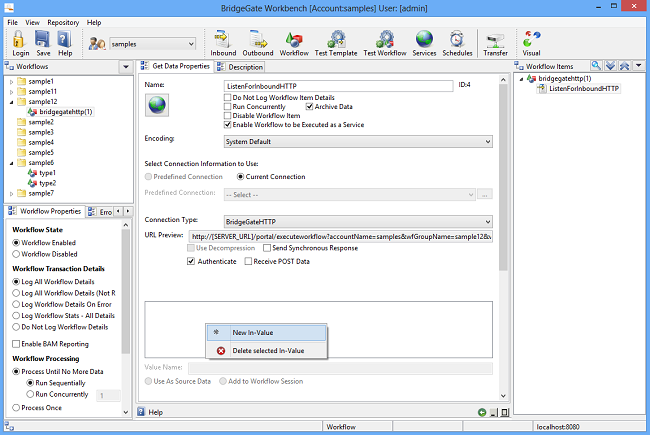Open the Connection Type dropdown
Screen dimensions: 650x435
356,220
